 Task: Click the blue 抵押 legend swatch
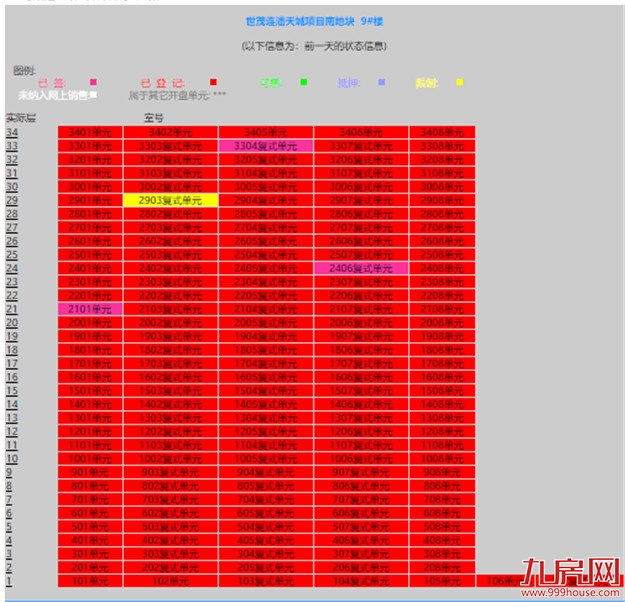click(x=381, y=82)
